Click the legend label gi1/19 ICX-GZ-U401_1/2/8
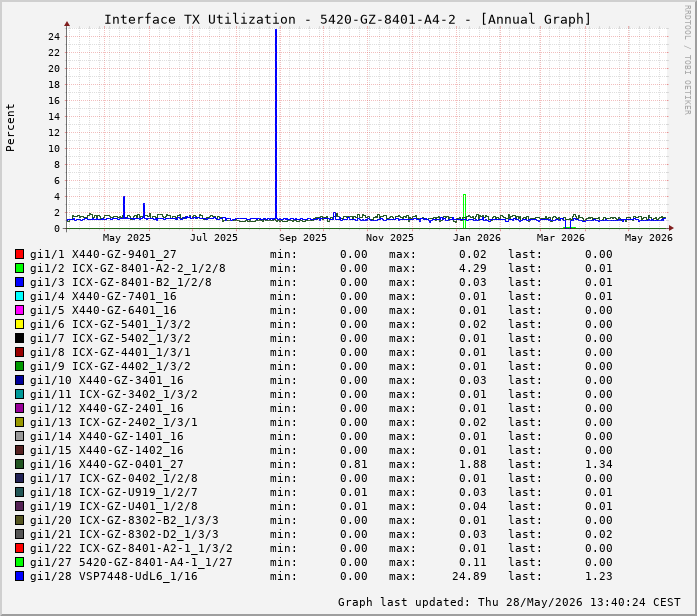 click(114, 506)
